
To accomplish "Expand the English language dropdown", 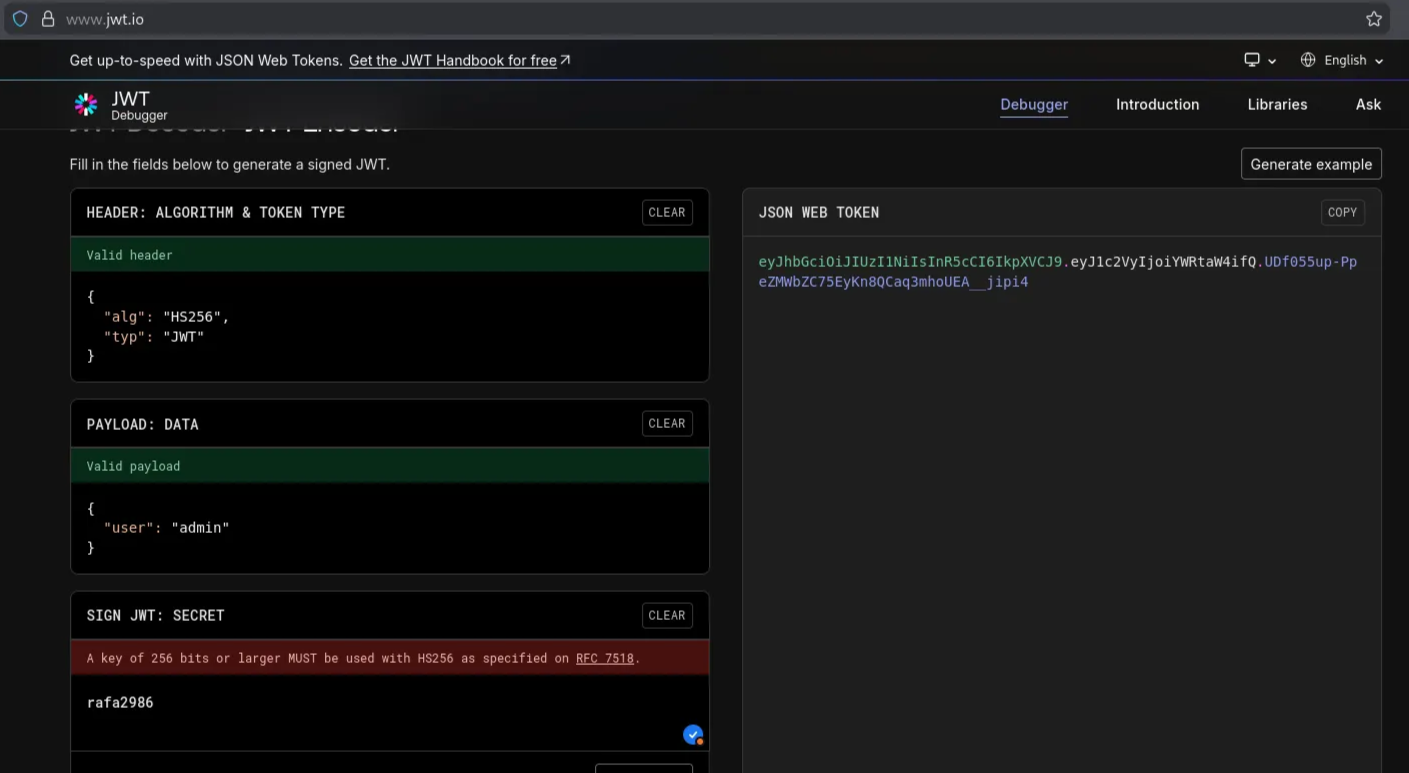I will click(x=1342, y=60).
